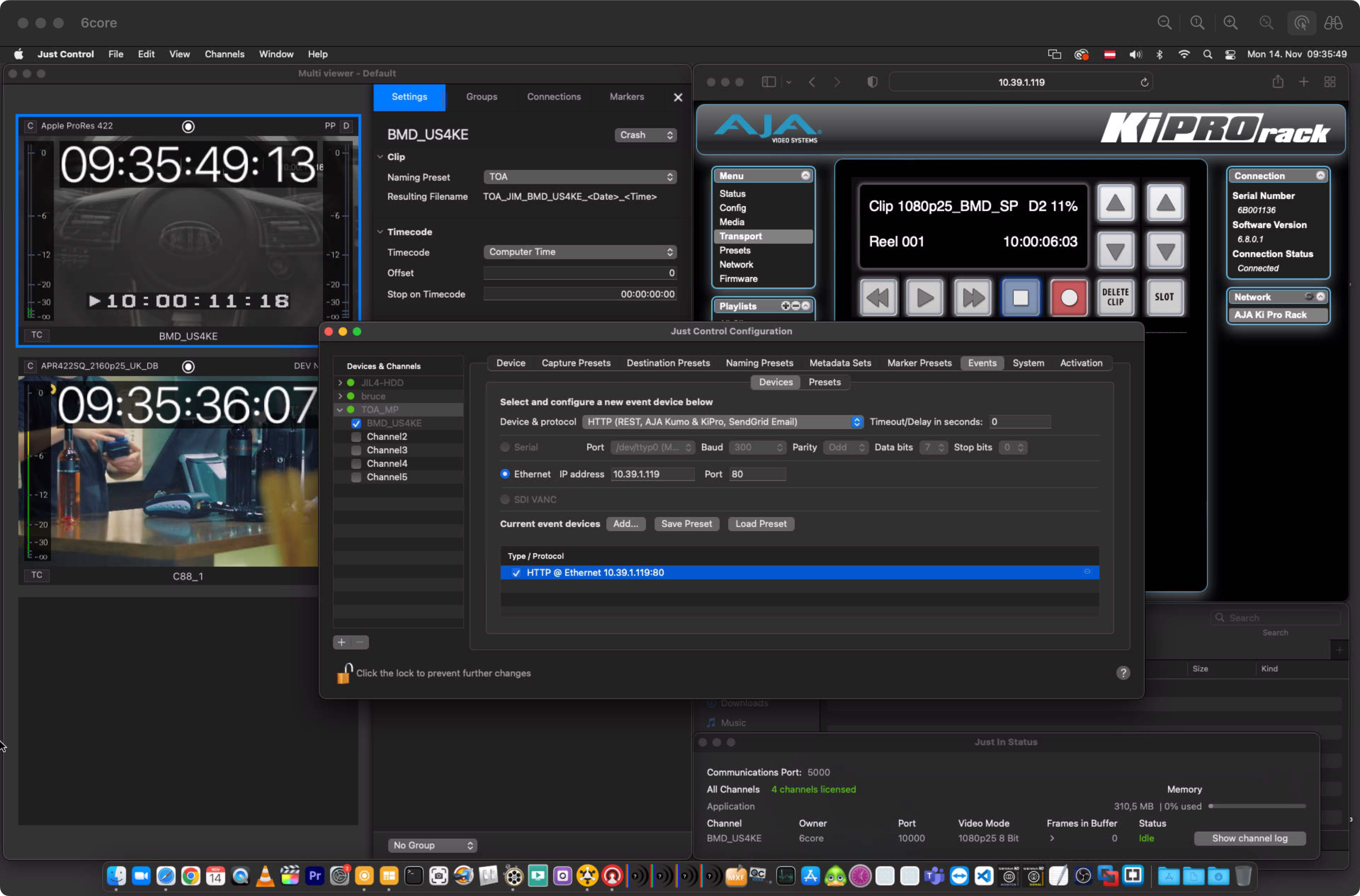Click the lock icon to prevent changes

[344, 673]
